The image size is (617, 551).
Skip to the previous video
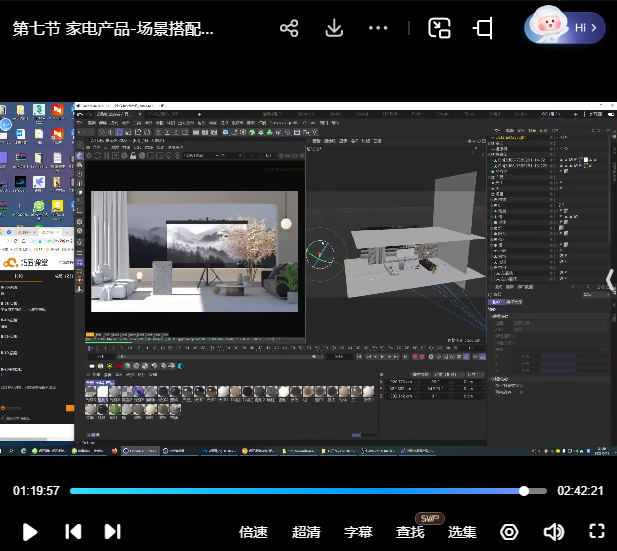click(x=73, y=532)
